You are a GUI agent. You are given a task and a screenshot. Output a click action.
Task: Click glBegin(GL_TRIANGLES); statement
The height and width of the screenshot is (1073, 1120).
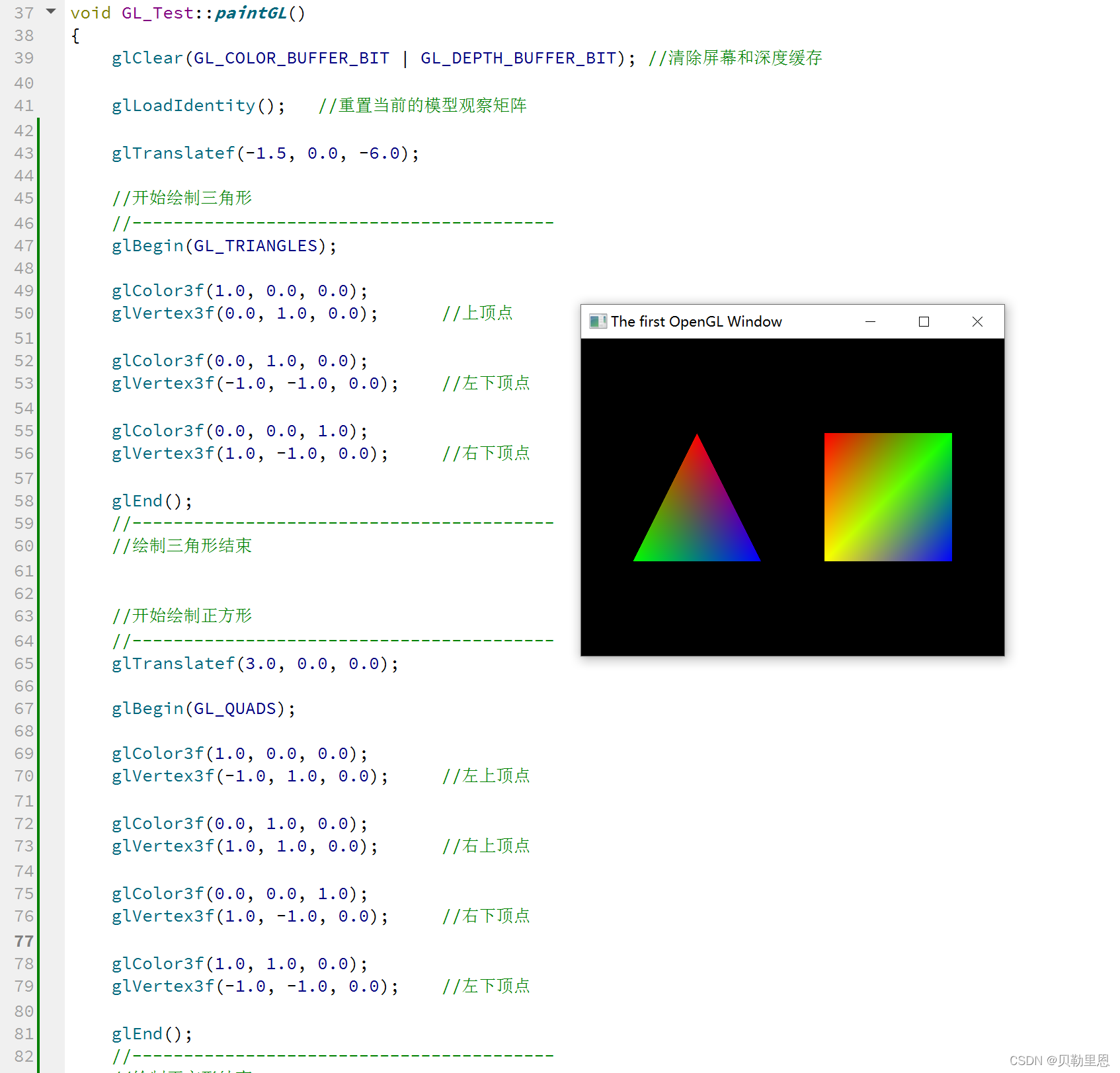(224, 246)
